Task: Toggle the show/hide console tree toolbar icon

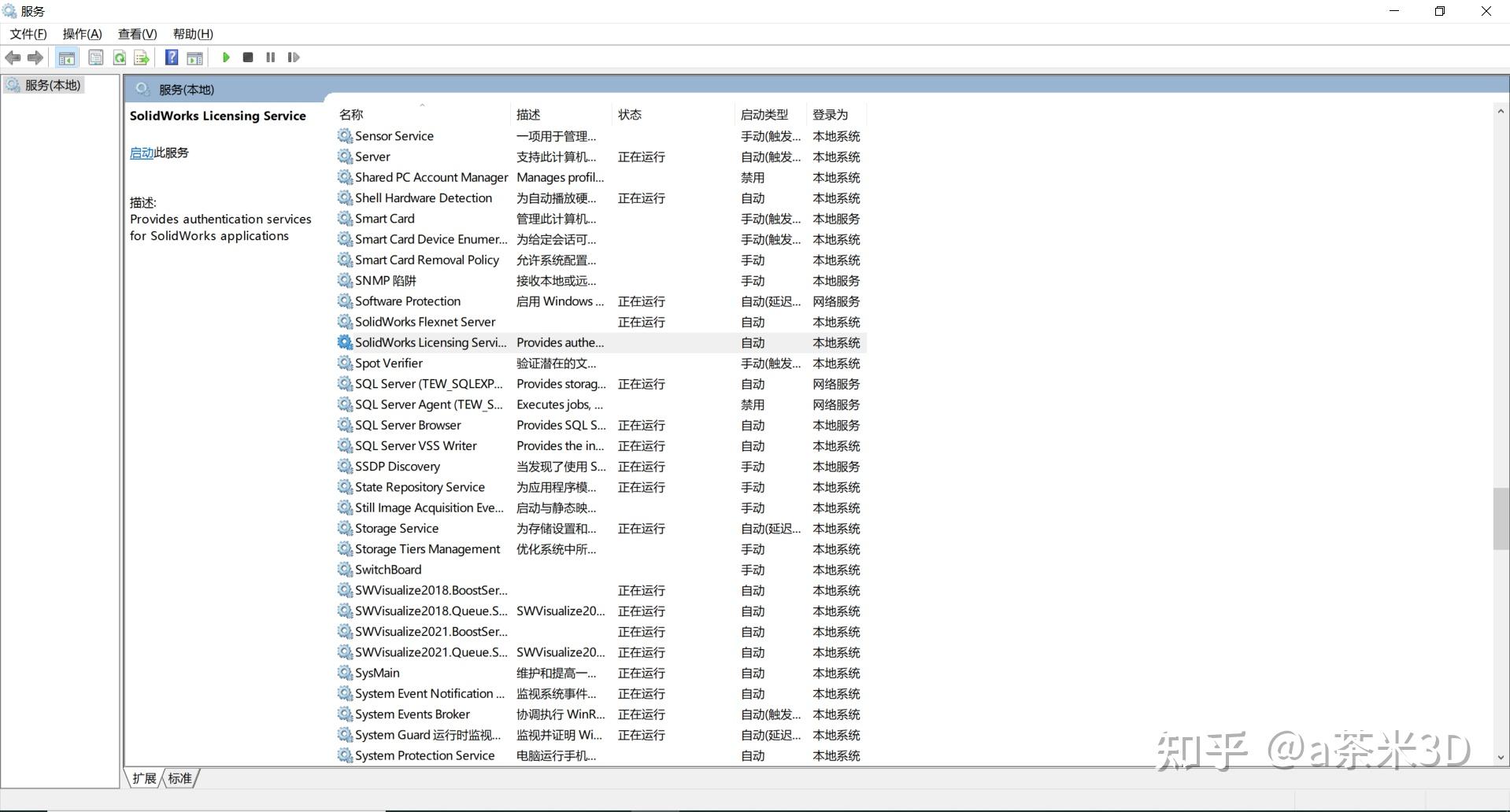Action: [x=67, y=57]
